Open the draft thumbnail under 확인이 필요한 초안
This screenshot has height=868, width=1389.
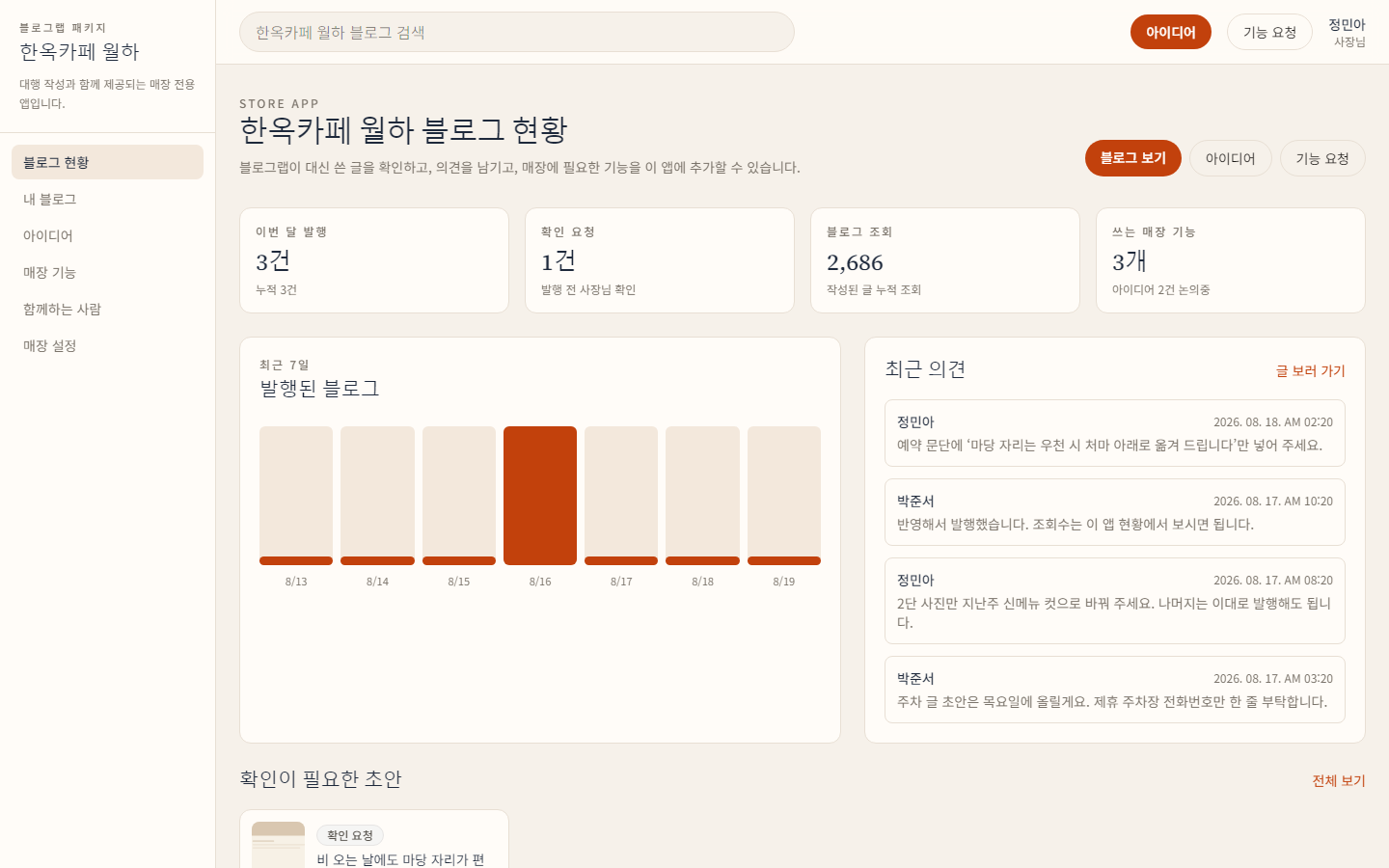278,845
